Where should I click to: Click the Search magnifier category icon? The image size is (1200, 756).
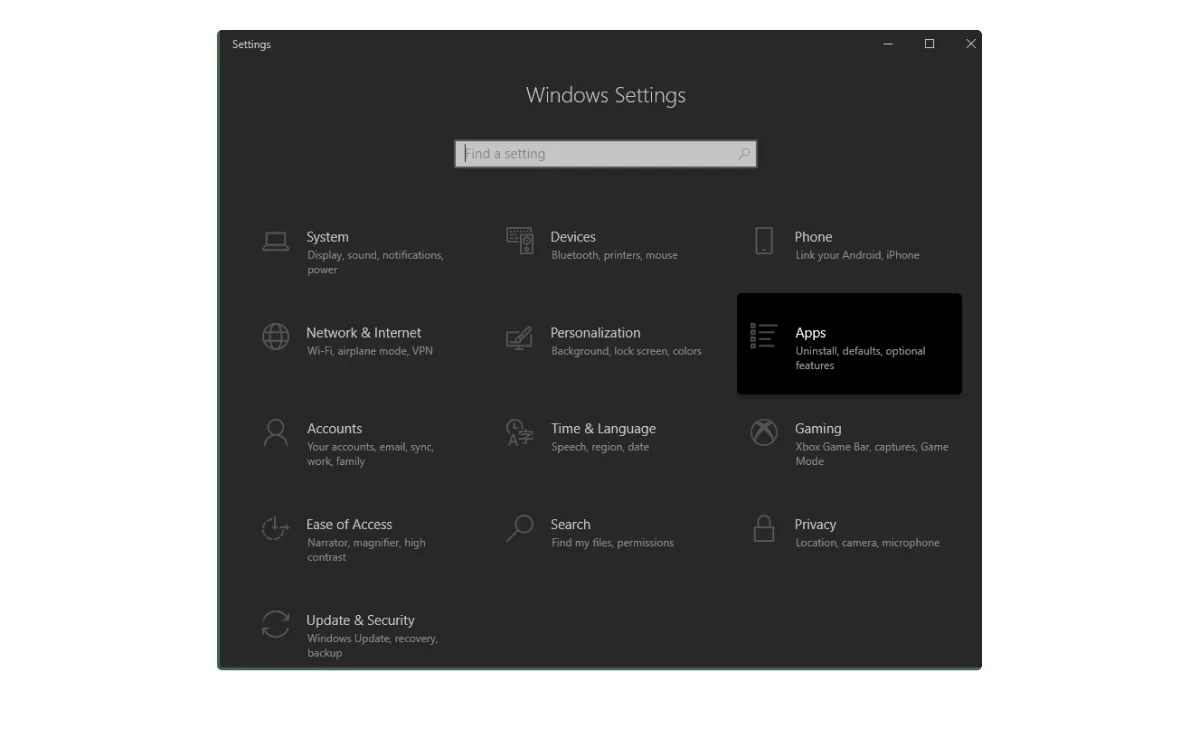pos(520,528)
